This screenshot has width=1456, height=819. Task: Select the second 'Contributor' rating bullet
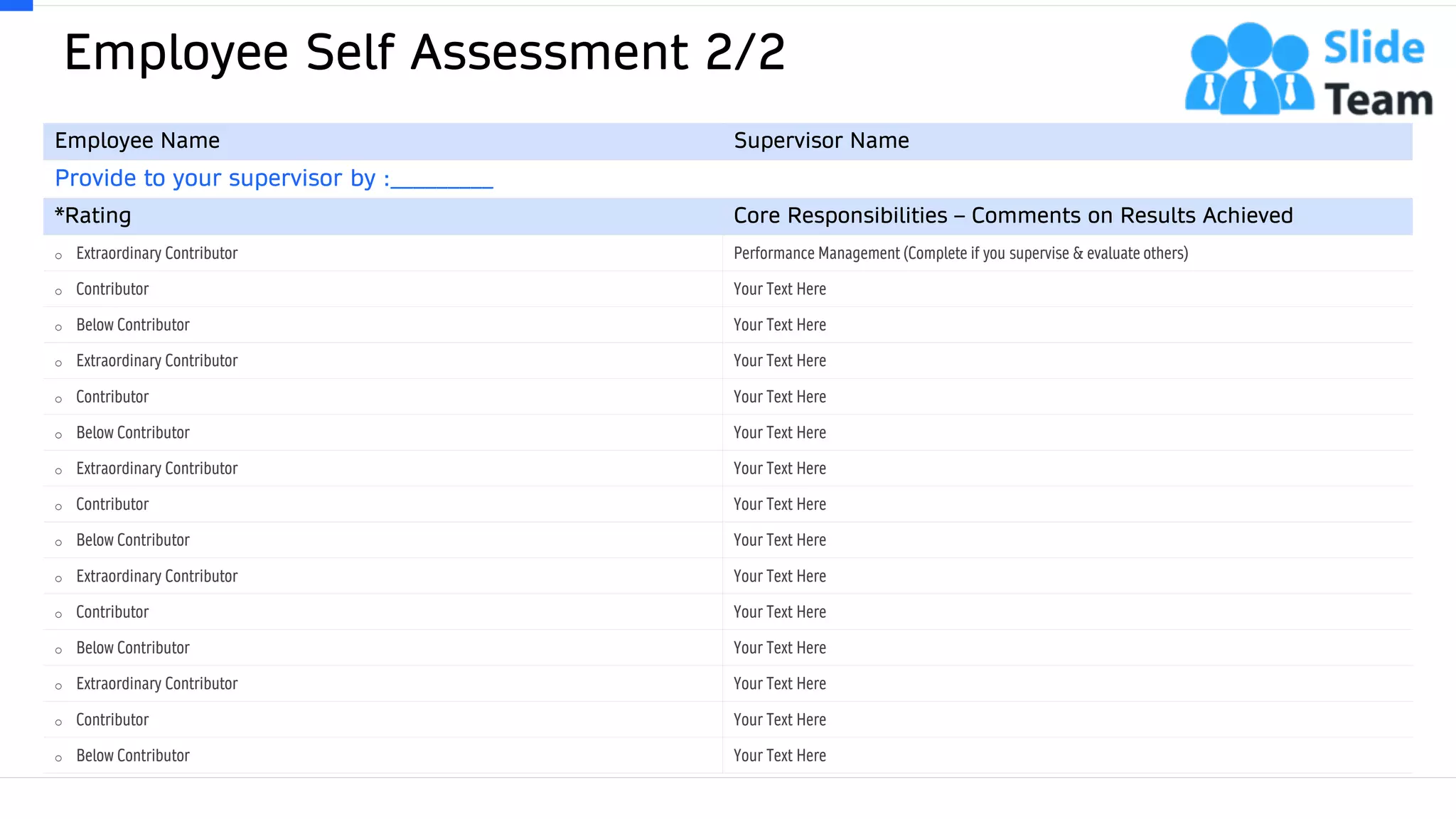tap(59, 400)
